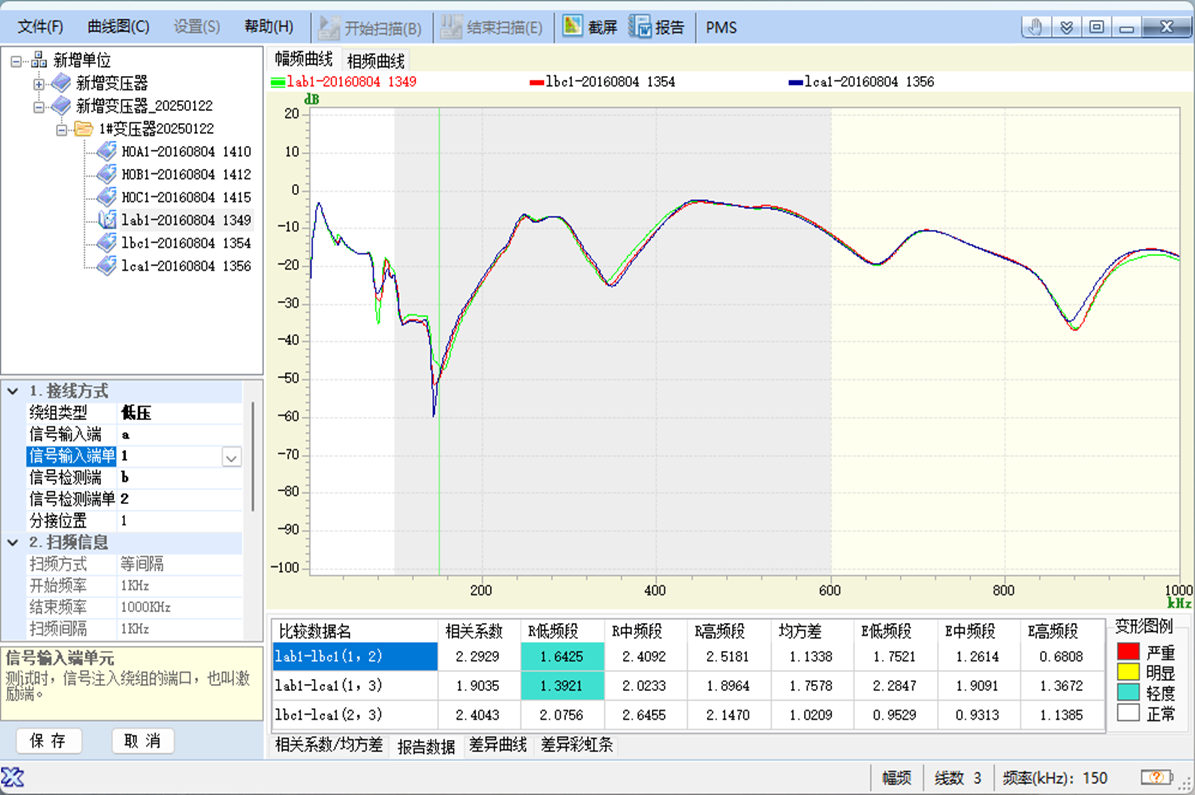Toggle the blue lca1 curve legend
Screen dimensions: 1195x795
(795, 82)
